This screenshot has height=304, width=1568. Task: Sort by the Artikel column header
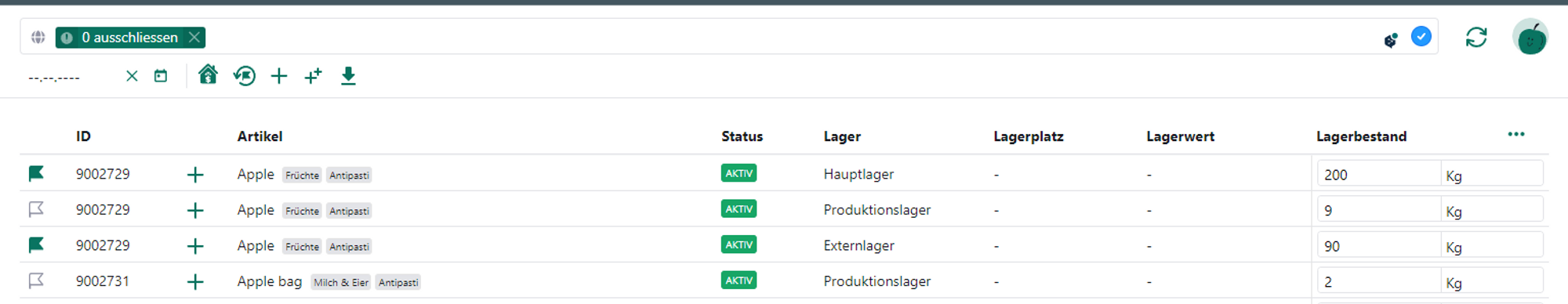[x=260, y=136]
